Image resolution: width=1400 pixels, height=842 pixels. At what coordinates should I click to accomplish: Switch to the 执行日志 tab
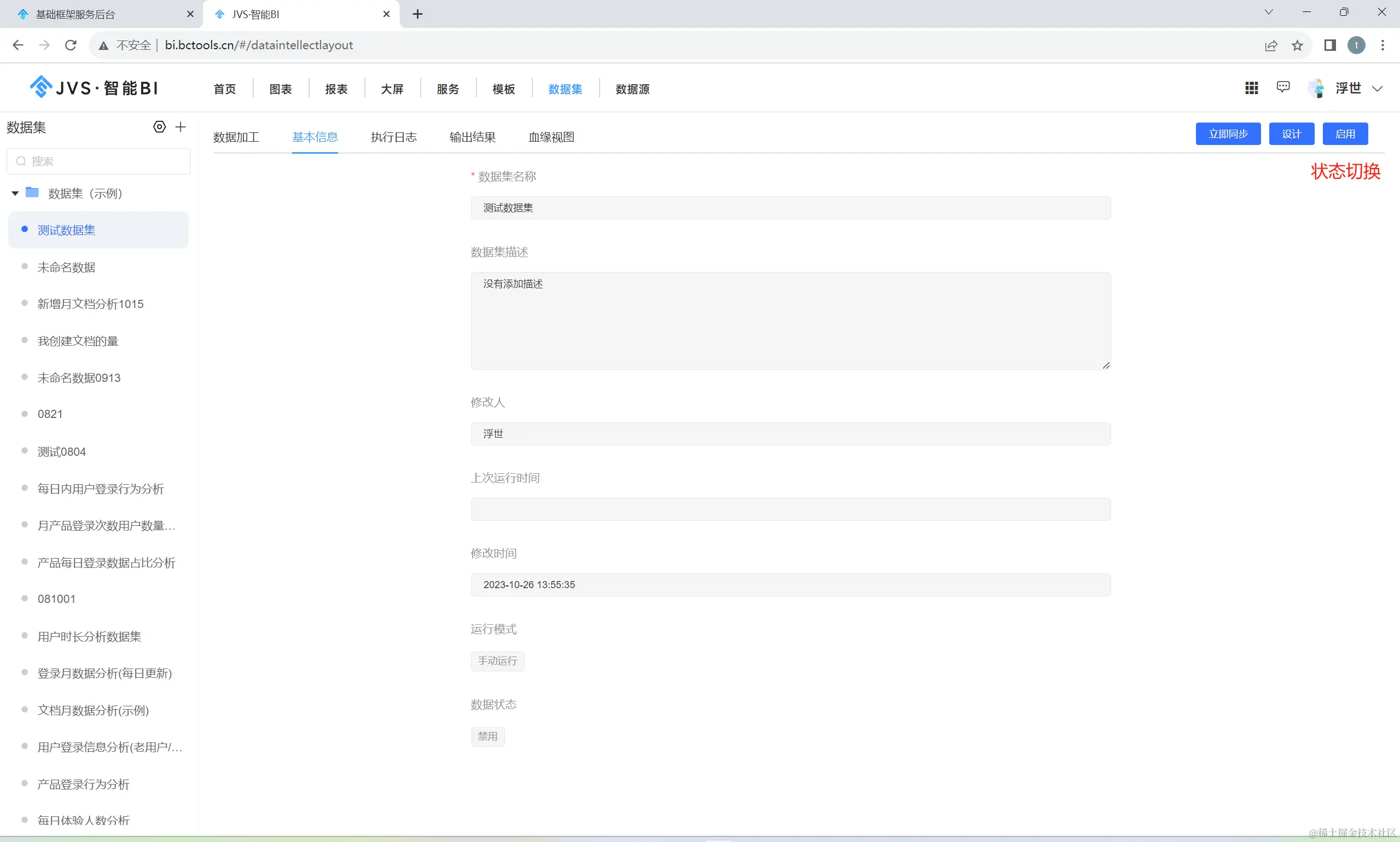click(x=393, y=137)
